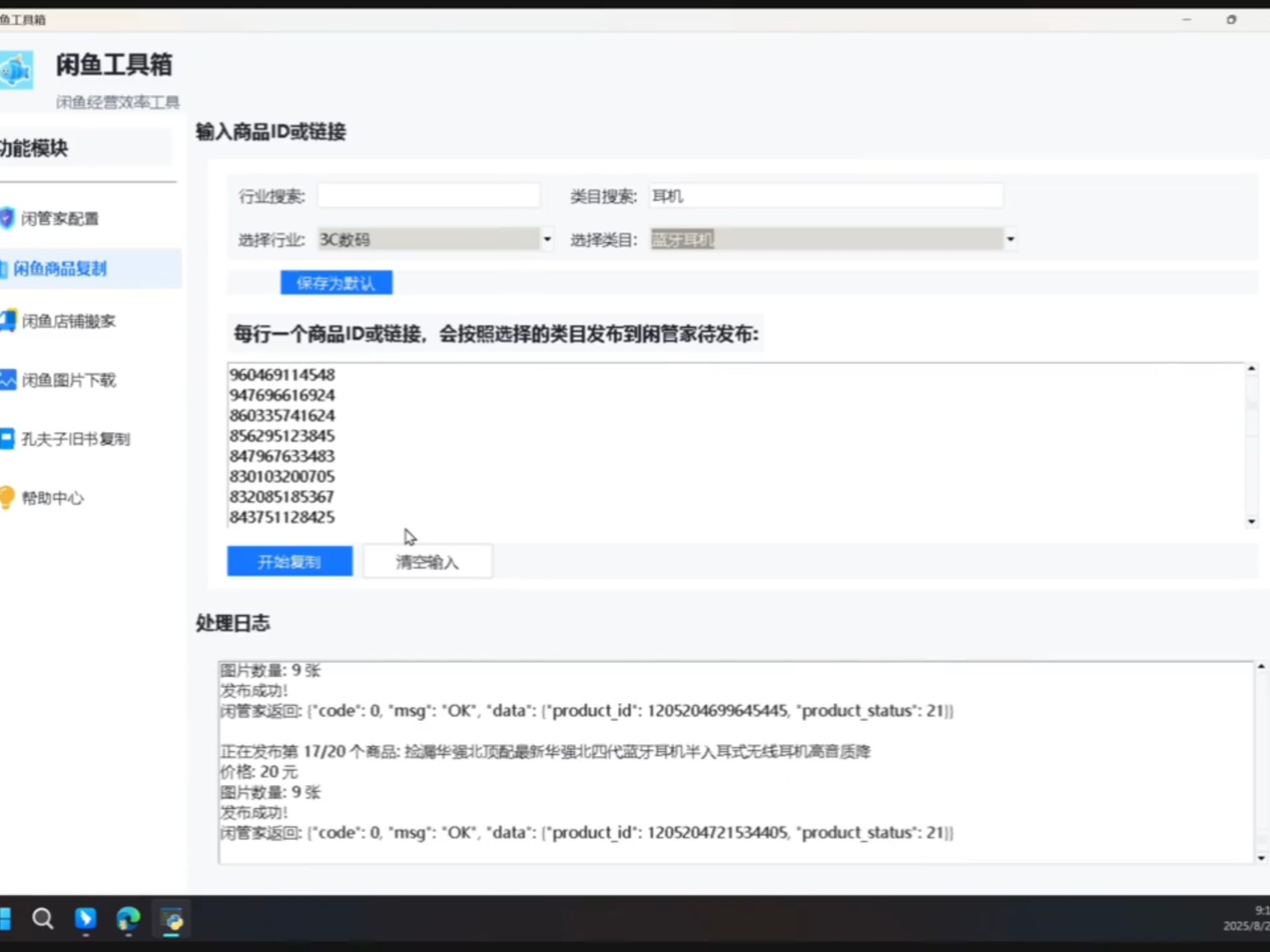This screenshot has width=1270, height=952.
Task: Click product ID 860335741624 line
Action: [x=282, y=416]
